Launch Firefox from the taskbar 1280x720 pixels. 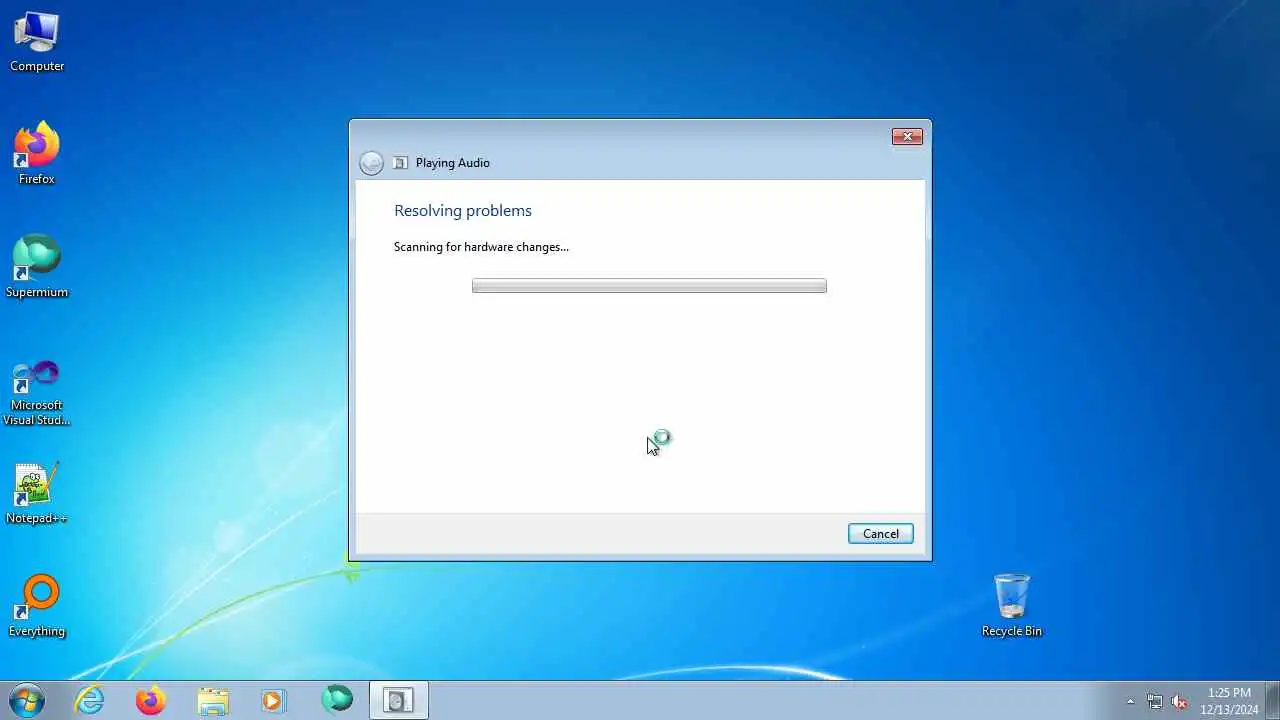(x=151, y=700)
